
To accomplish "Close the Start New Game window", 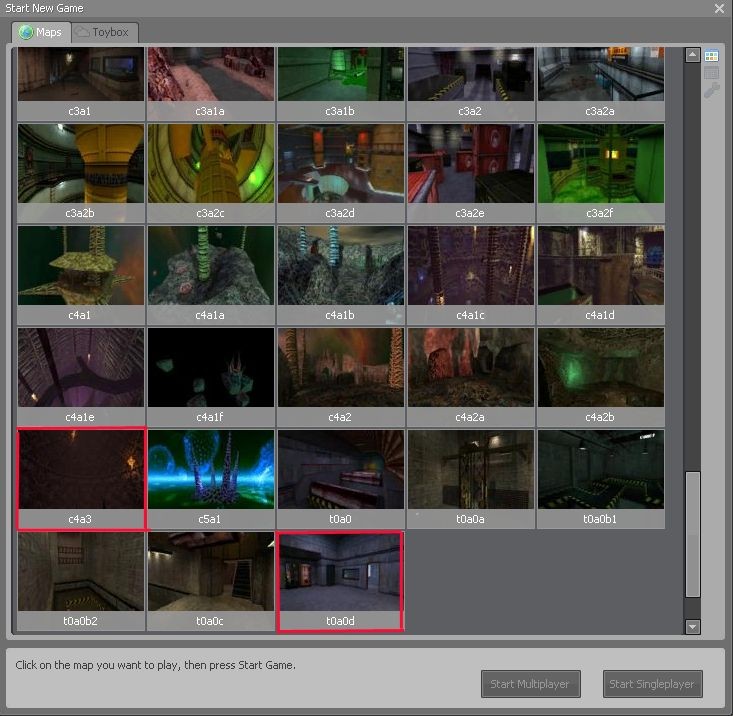I will pos(719,8).
